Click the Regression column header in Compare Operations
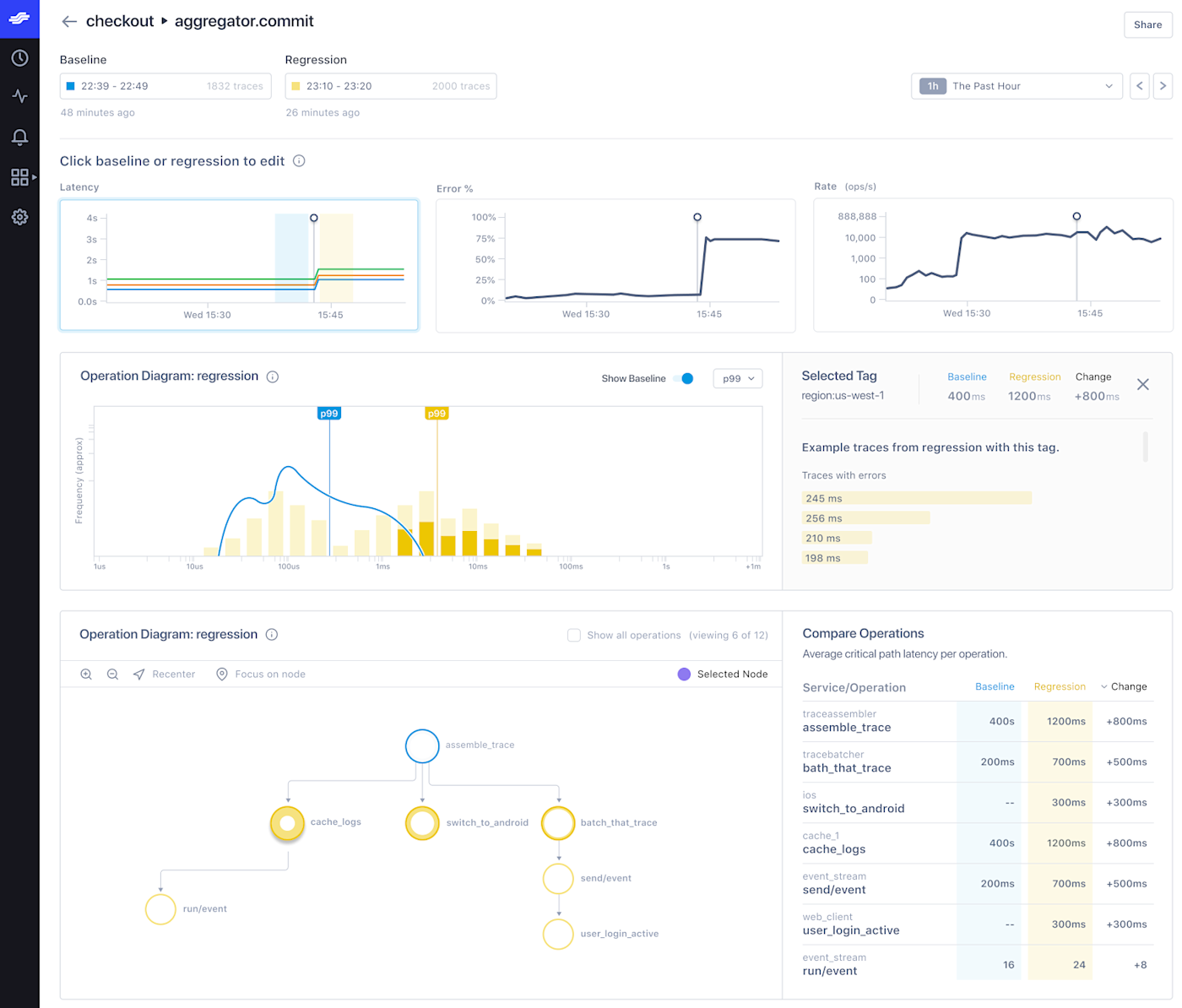The image size is (1182, 1008). point(1060,686)
